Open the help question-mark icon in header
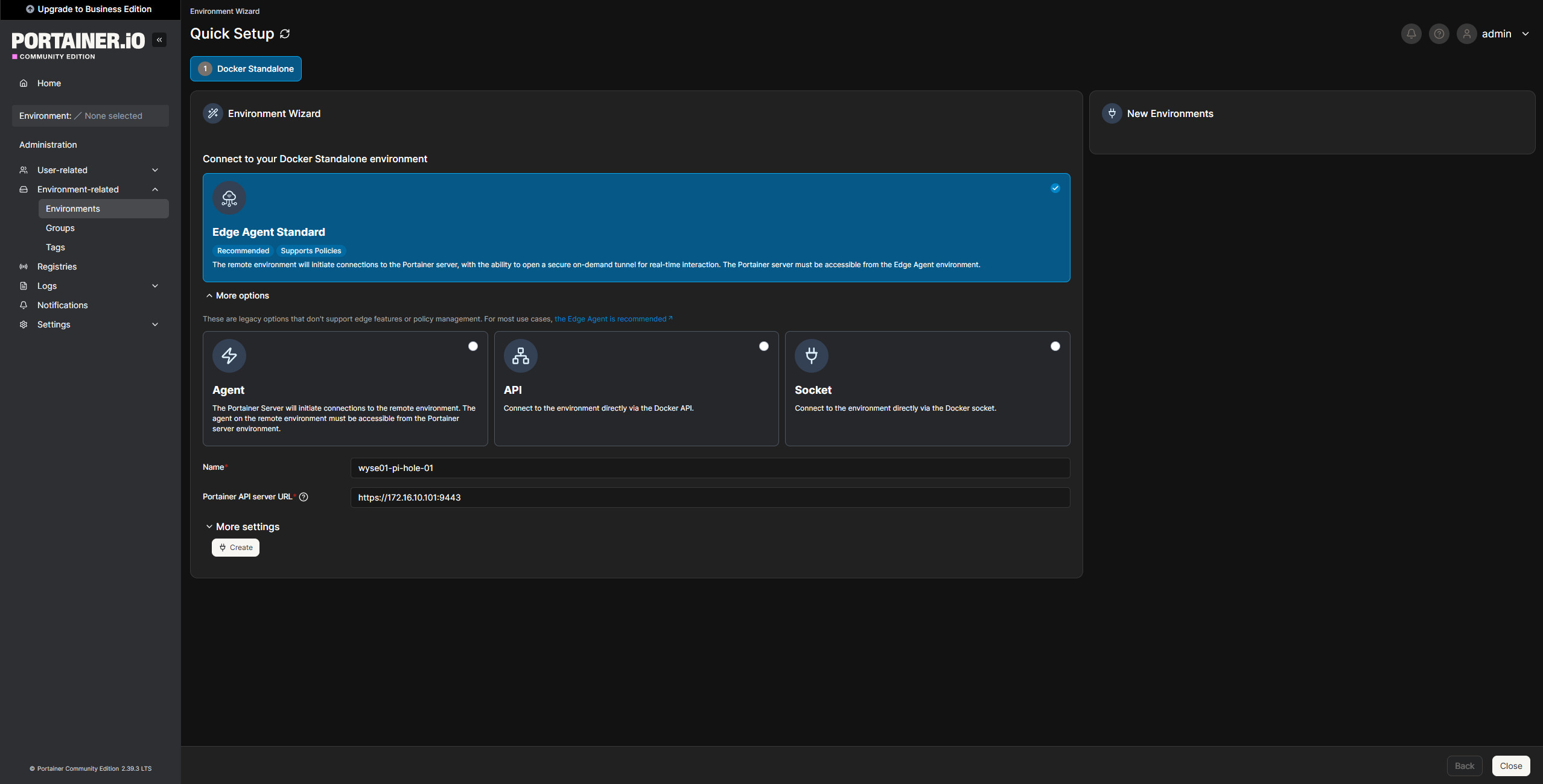Image resolution: width=1543 pixels, height=784 pixels. click(1439, 34)
